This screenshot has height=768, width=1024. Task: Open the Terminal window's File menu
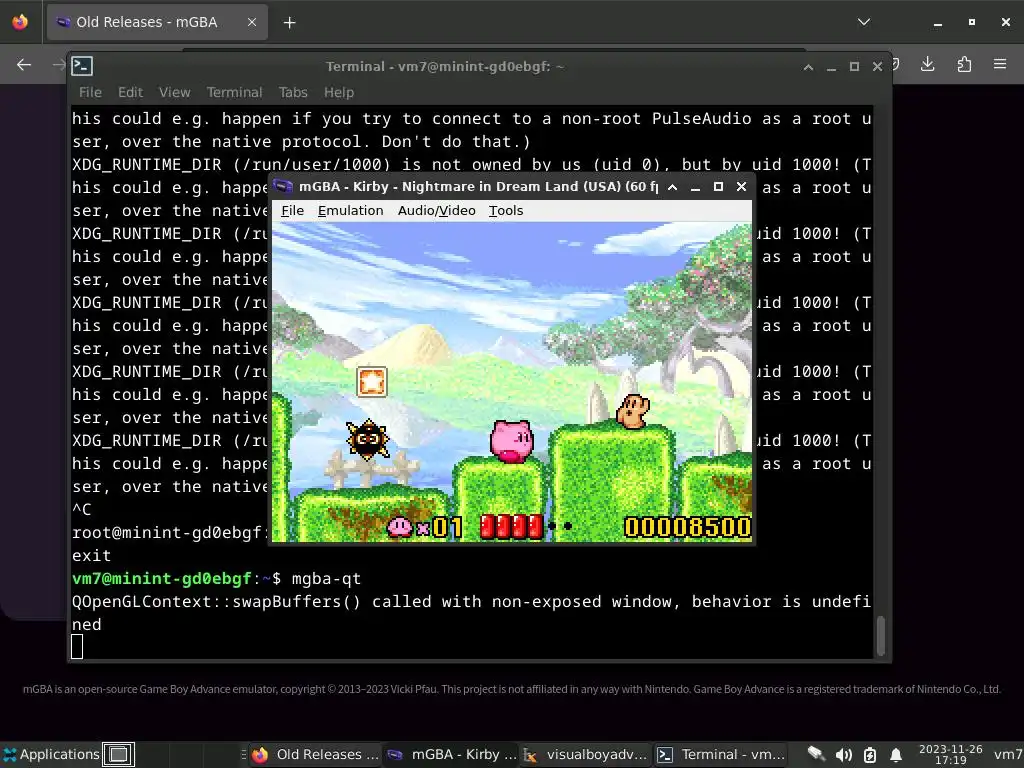(90, 92)
